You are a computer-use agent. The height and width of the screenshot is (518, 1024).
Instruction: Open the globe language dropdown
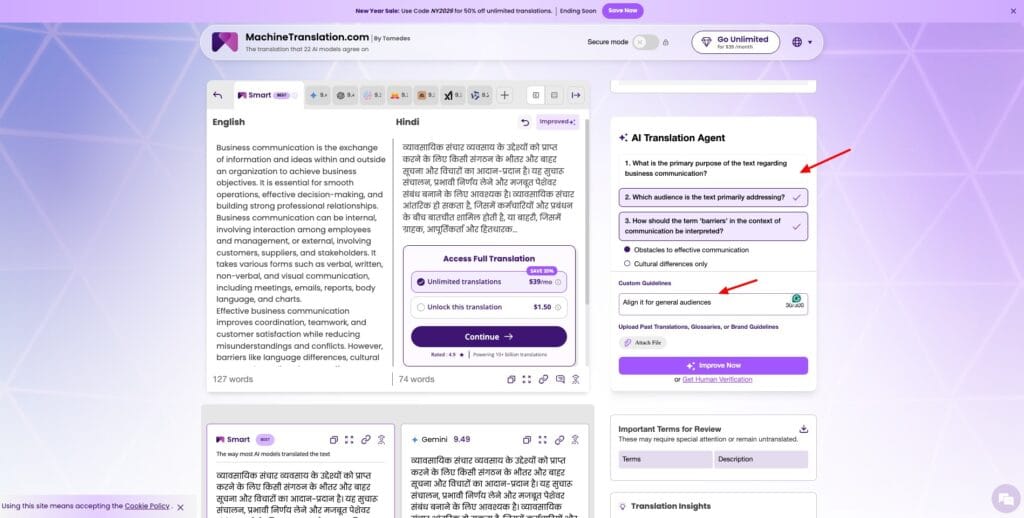click(x=802, y=42)
